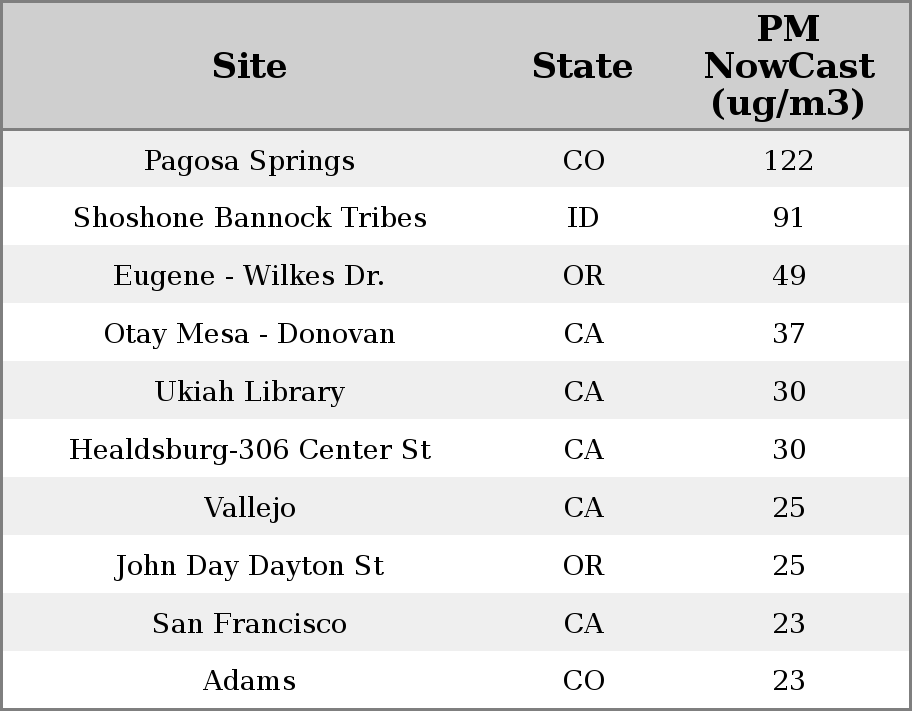
Task: Select the Pagosa Springs site cell
Action: (x=250, y=161)
